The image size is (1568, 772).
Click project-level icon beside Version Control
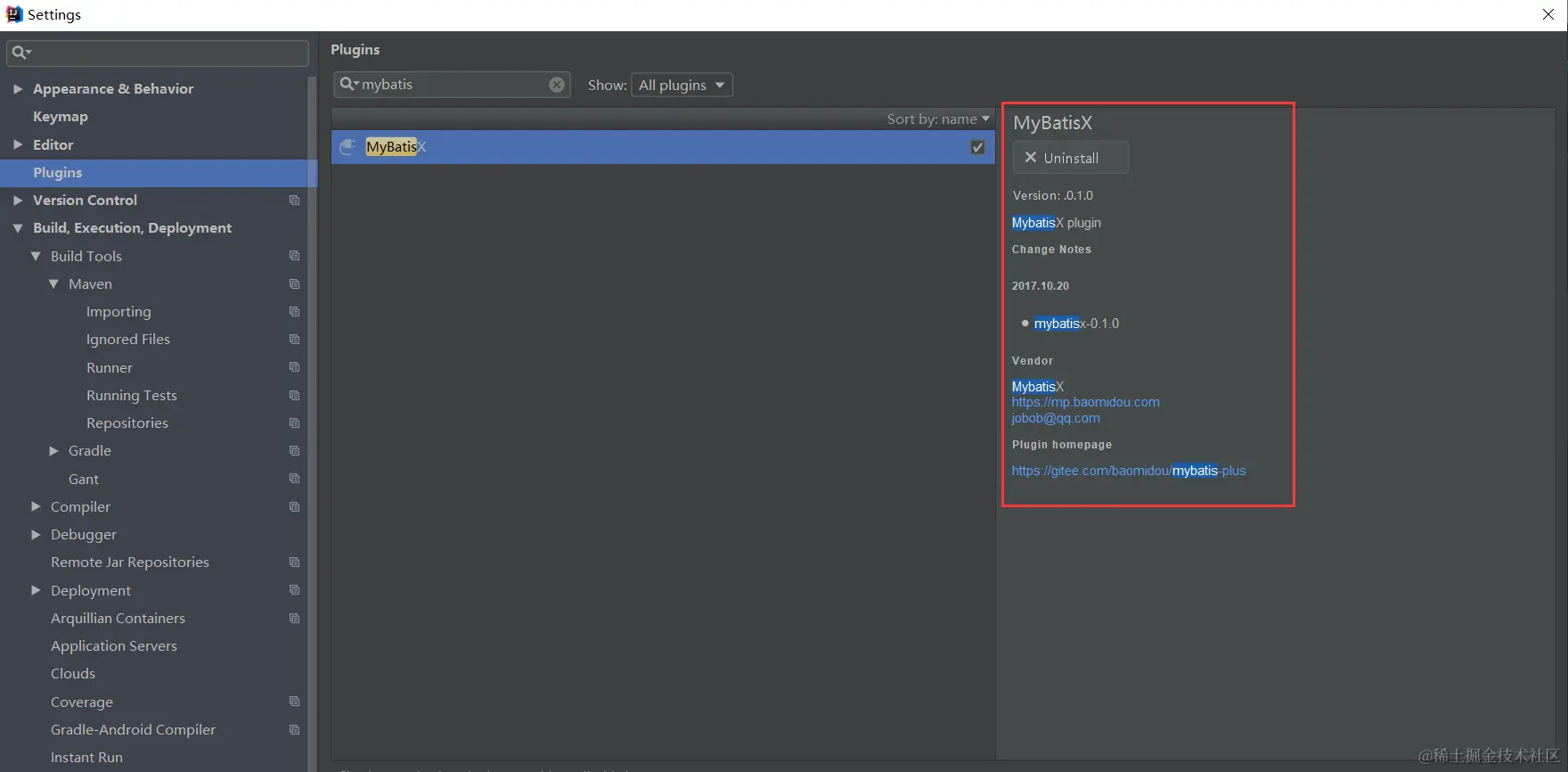295,201
